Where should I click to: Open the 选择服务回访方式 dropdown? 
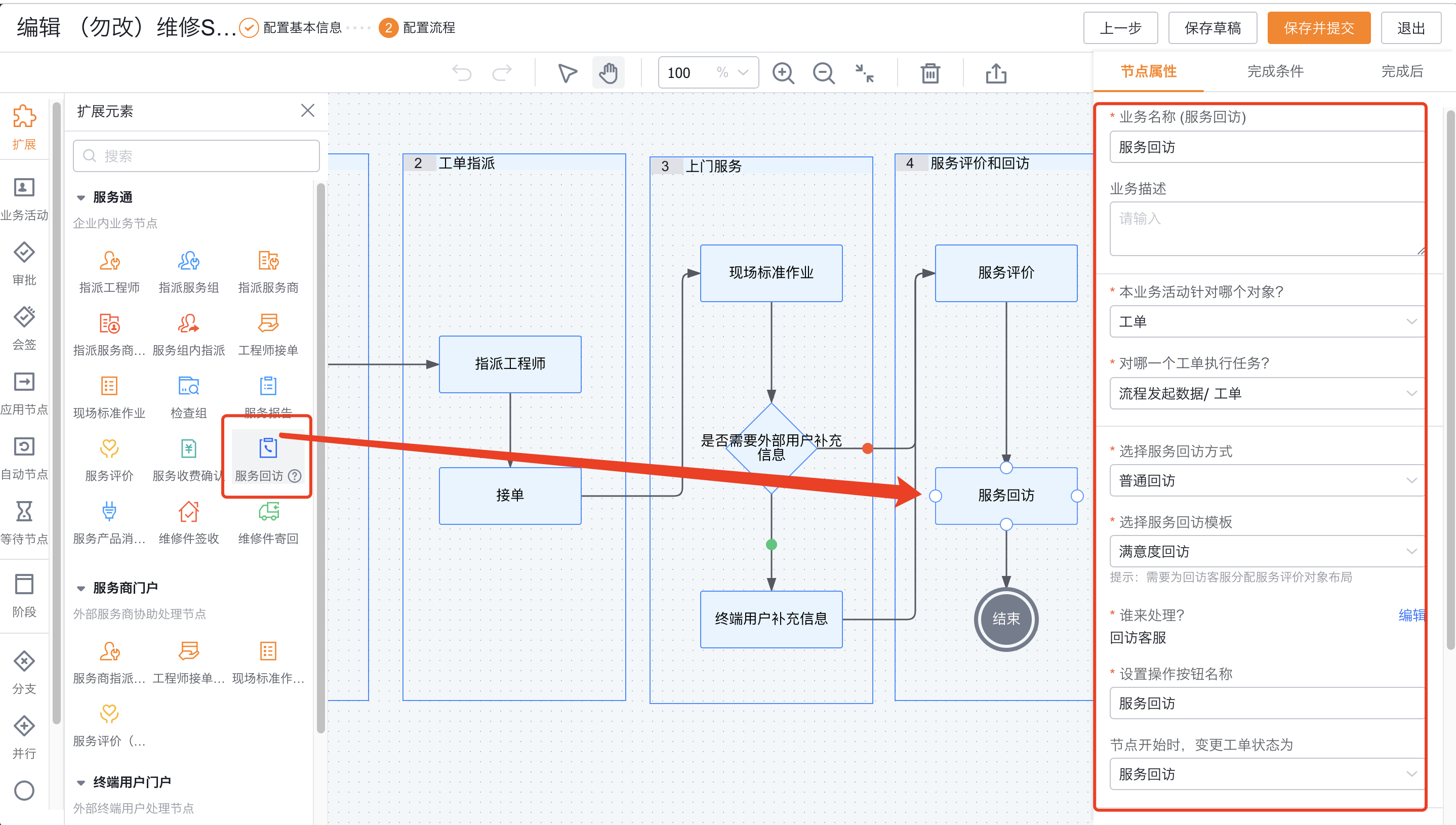(1266, 481)
